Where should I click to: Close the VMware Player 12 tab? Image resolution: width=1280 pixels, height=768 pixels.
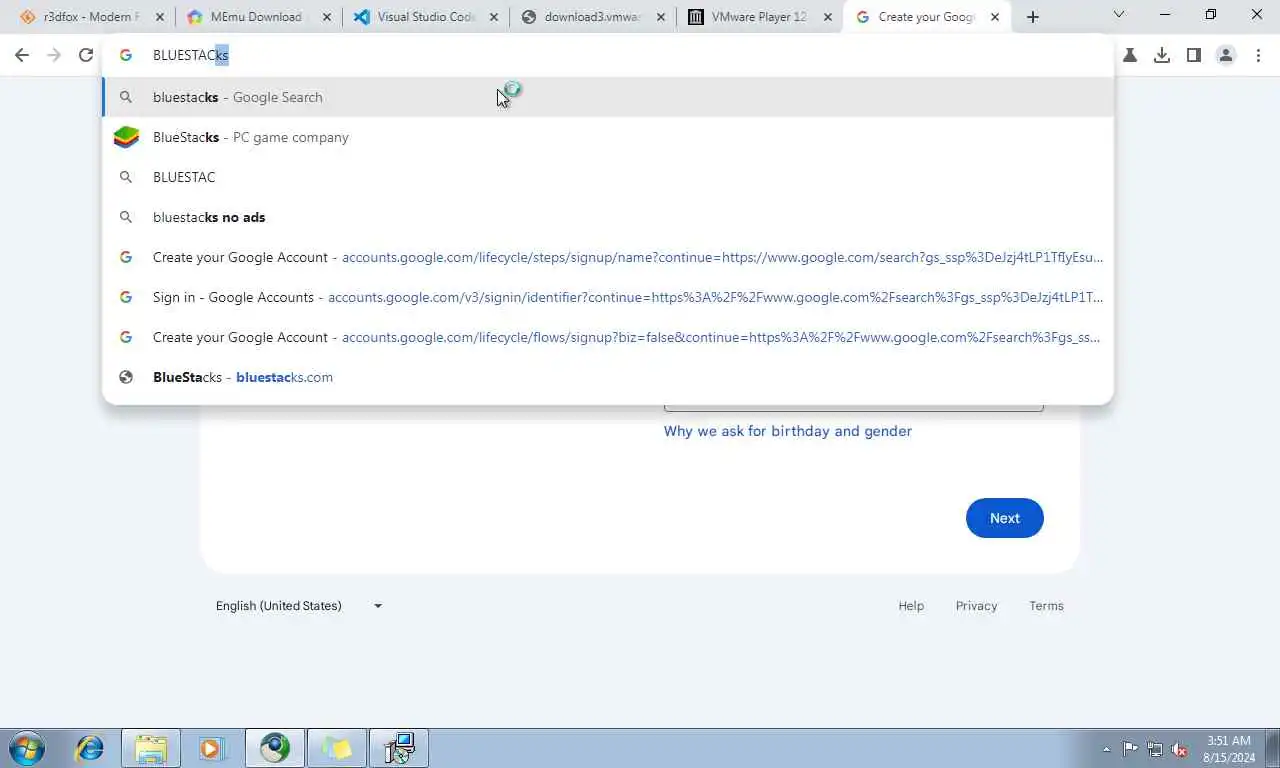[827, 17]
